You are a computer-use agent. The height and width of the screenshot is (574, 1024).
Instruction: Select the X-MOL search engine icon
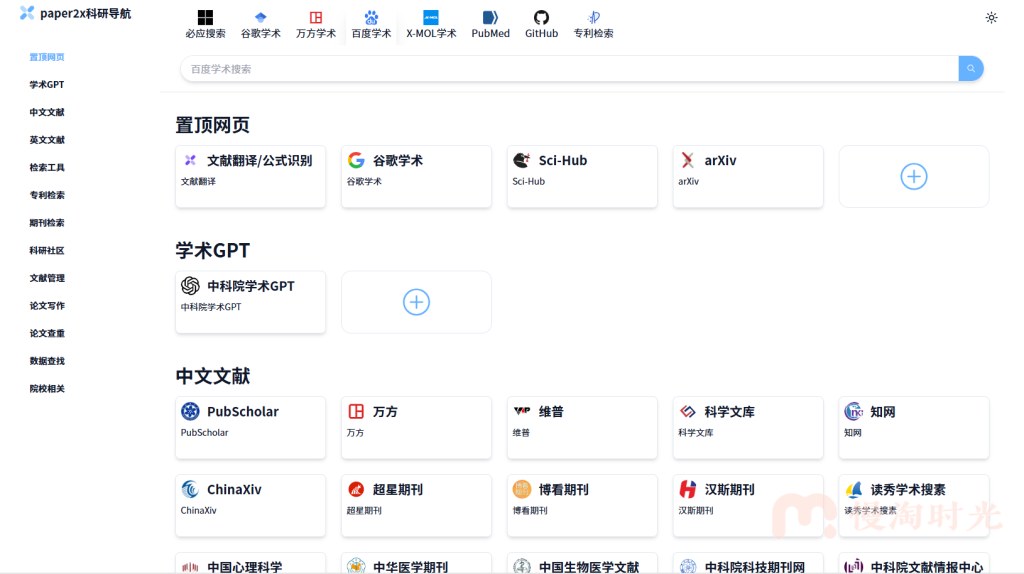pos(431,18)
